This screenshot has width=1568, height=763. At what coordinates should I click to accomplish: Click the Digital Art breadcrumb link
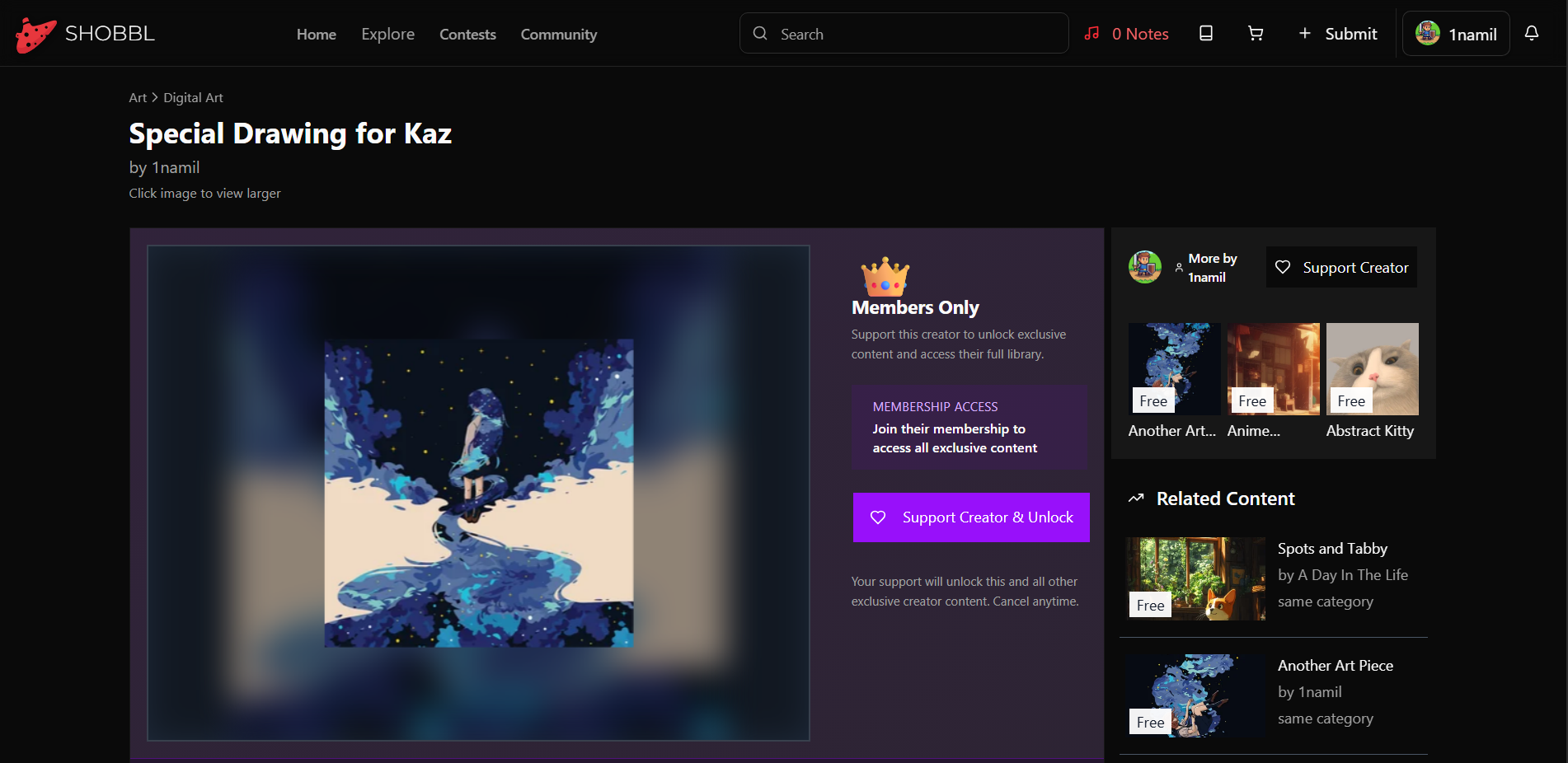pyautogui.click(x=193, y=97)
